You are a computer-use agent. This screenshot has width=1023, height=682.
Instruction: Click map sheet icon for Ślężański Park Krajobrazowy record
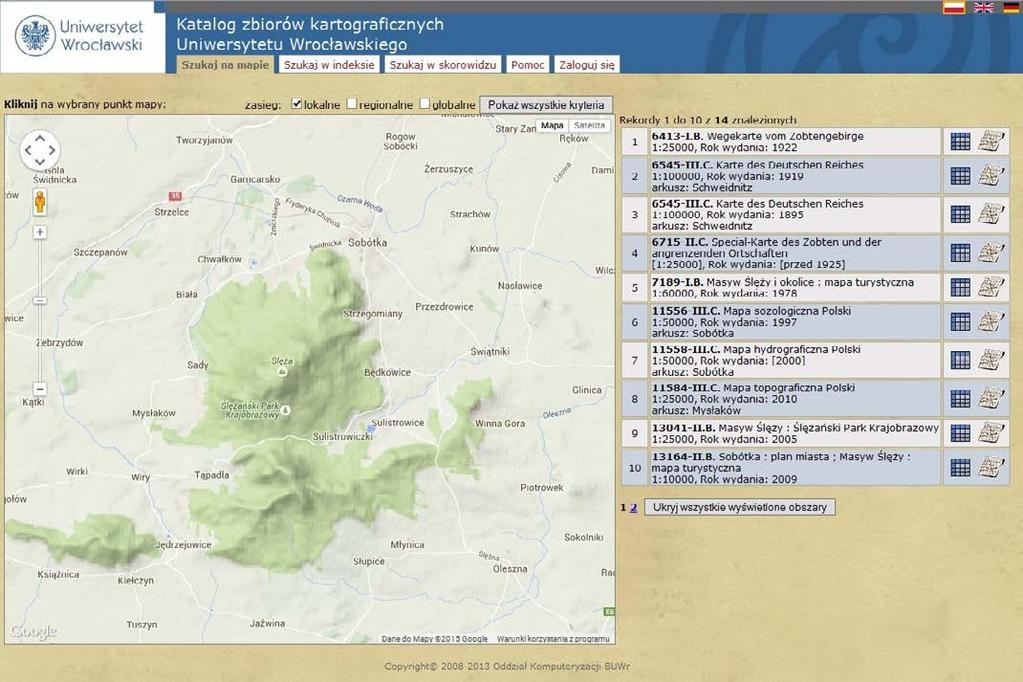(991, 433)
